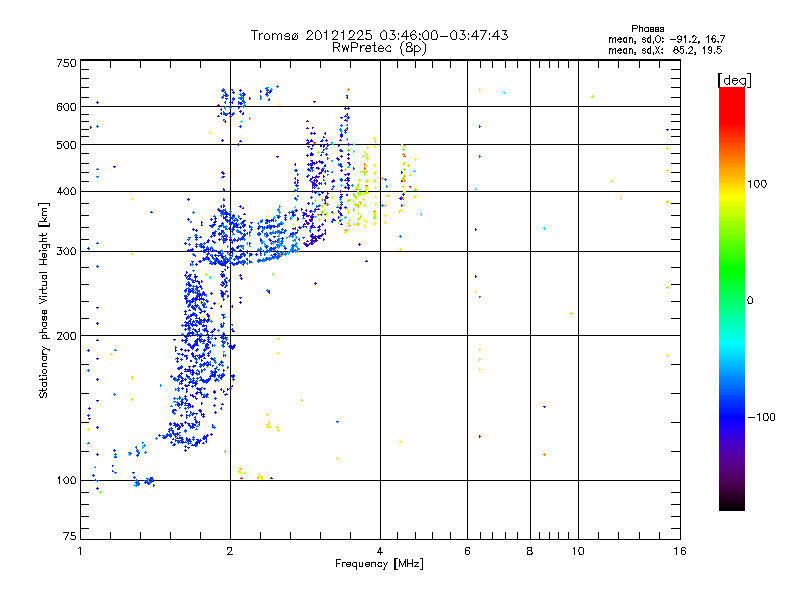Click y-axis tick label '300'
The width and height of the screenshot is (800, 600).
tap(66, 251)
